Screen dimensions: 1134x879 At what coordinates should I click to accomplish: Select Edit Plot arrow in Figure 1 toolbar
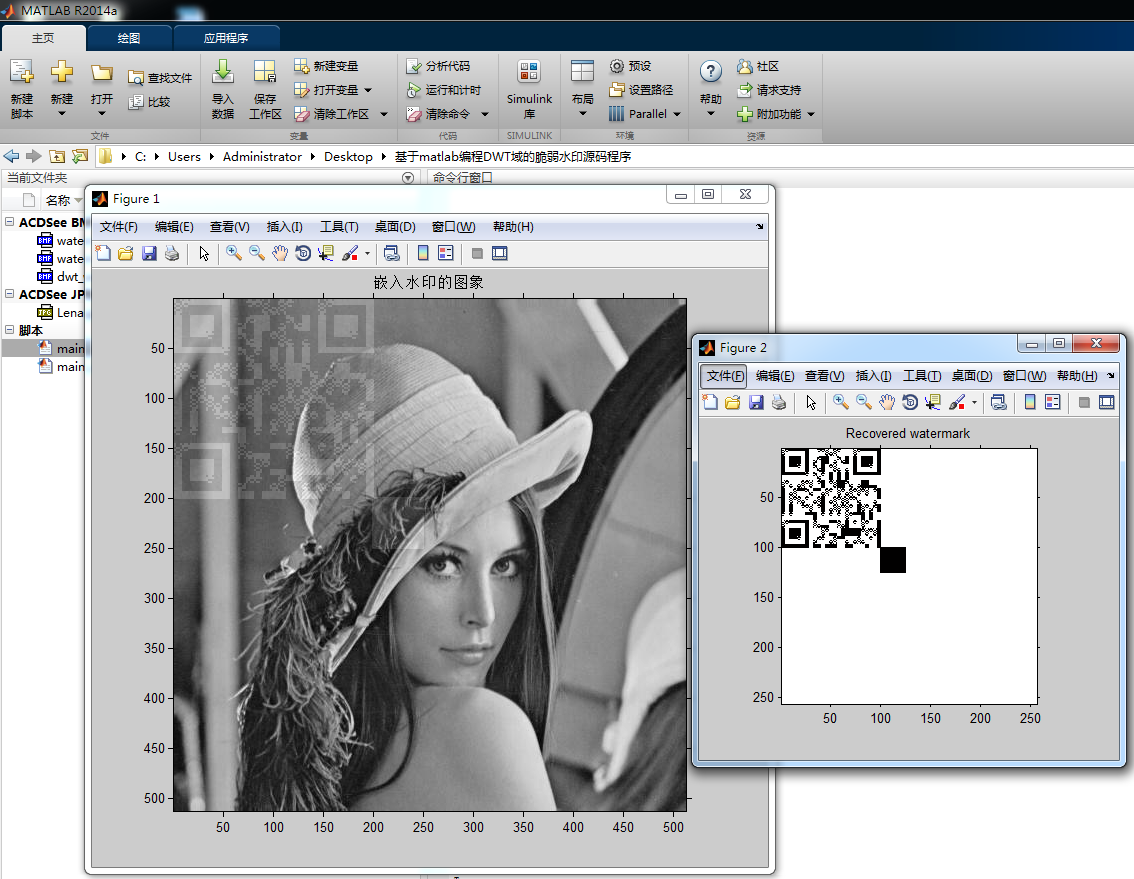point(204,253)
